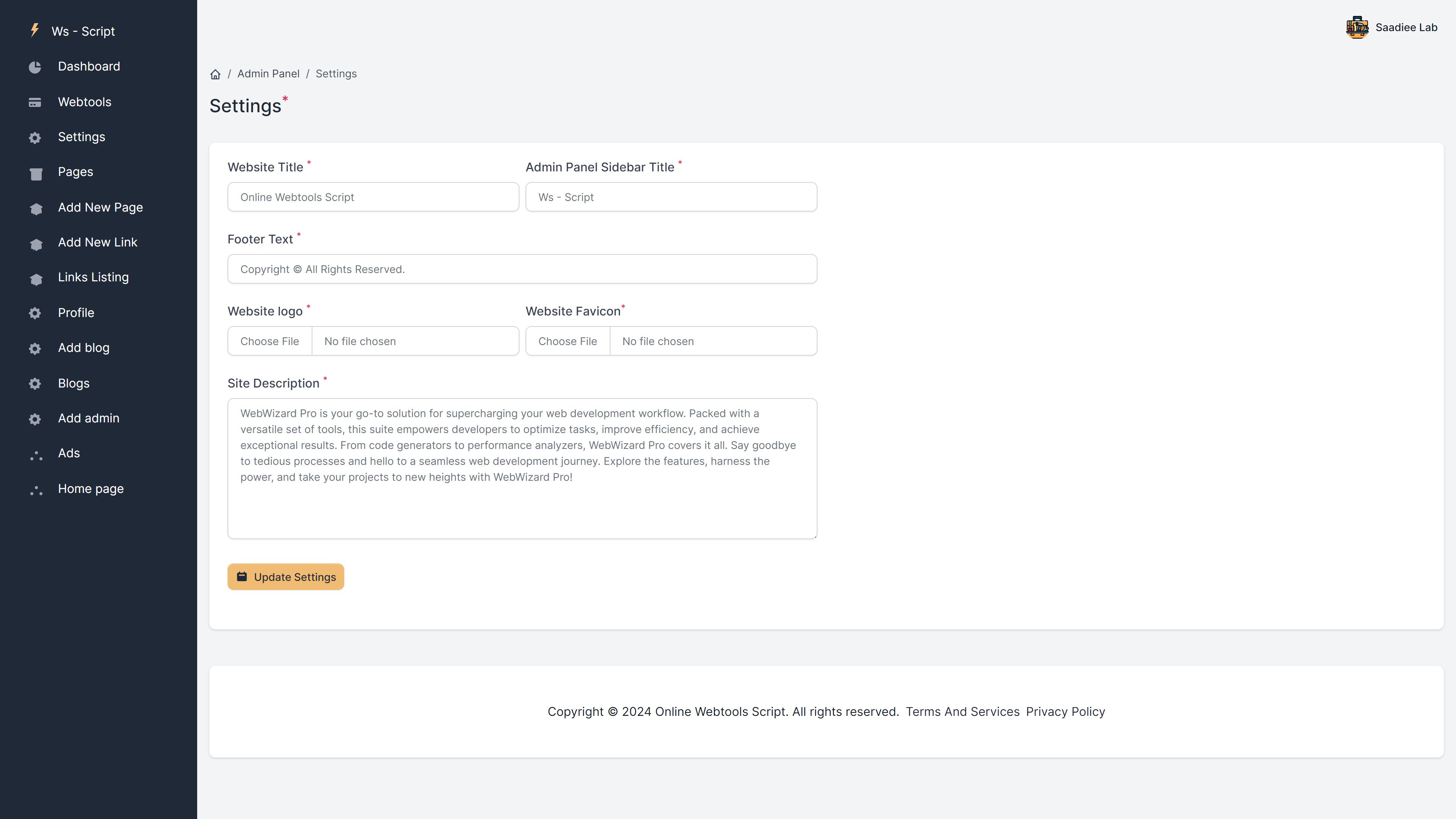The height and width of the screenshot is (819, 1456).
Task: Open the Dashboard menu item
Action: (x=89, y=66)
